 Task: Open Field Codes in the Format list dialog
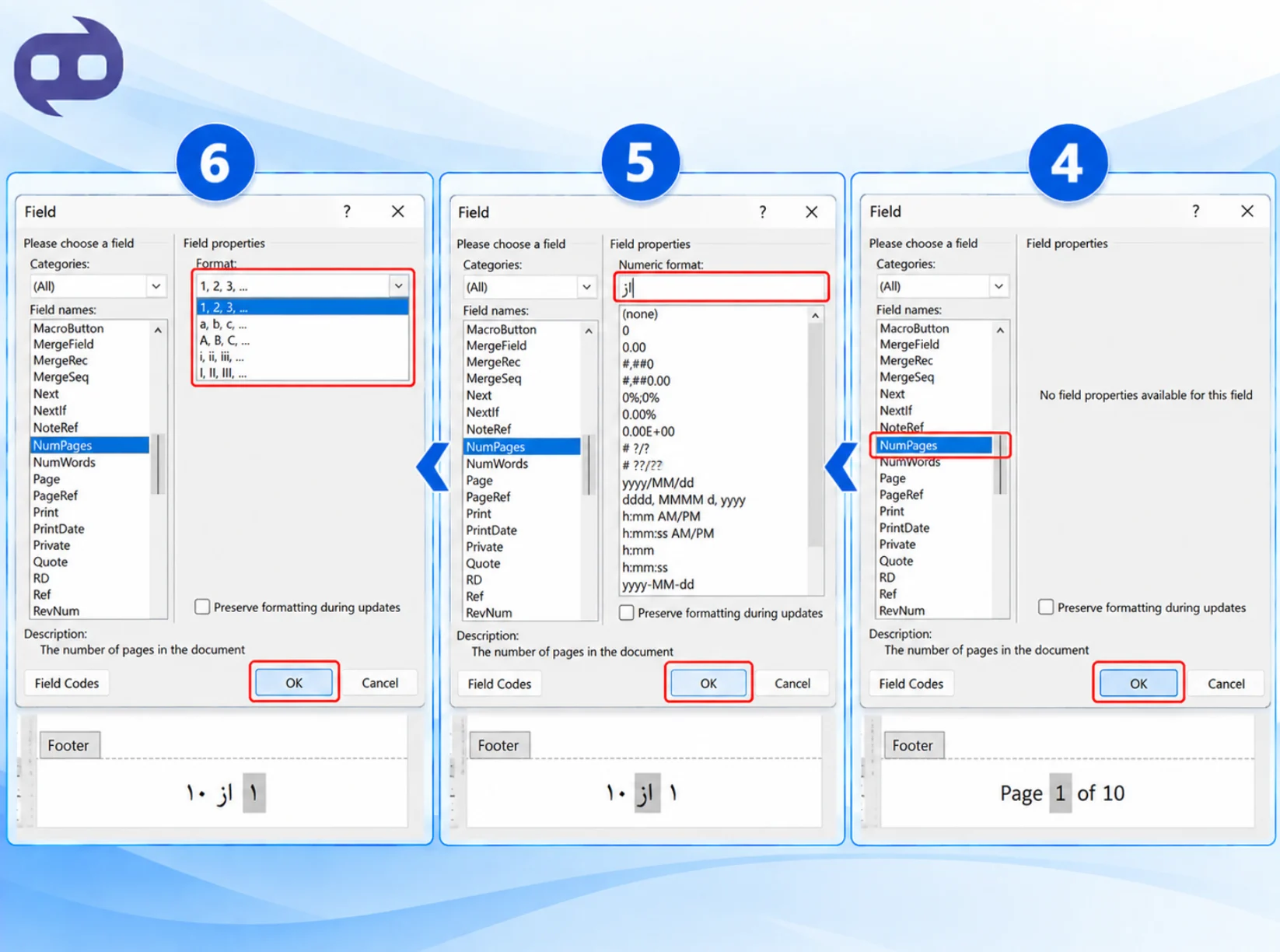(67, 683)
